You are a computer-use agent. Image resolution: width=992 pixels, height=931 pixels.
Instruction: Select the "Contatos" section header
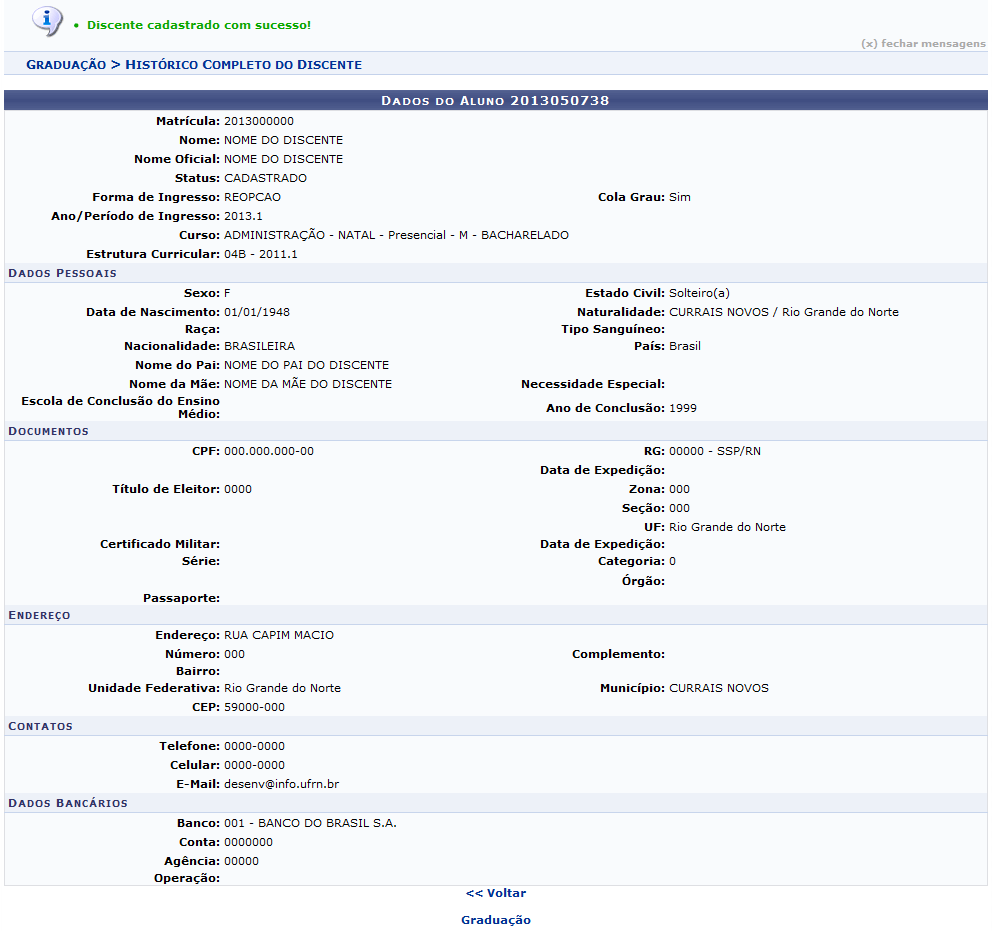click(40, 726)
